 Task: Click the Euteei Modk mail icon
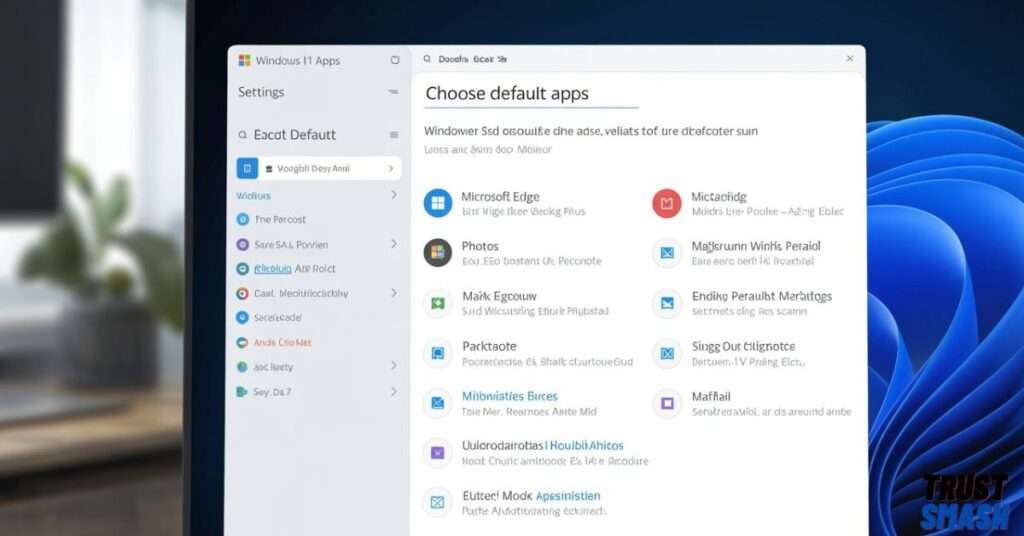(438, 502)
